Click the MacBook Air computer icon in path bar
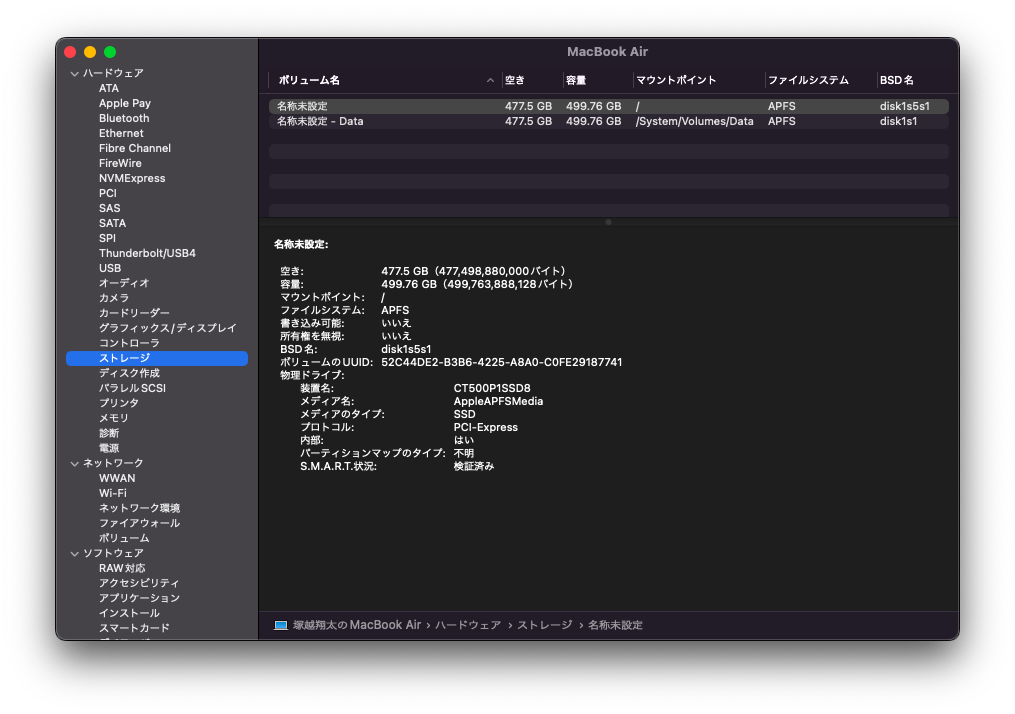Viewport: 1015px width, 714px height. tap(280, 625)
